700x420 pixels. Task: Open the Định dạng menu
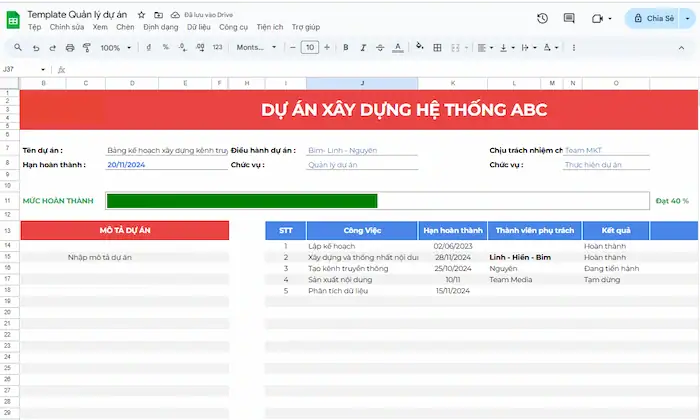pos(161,27)
